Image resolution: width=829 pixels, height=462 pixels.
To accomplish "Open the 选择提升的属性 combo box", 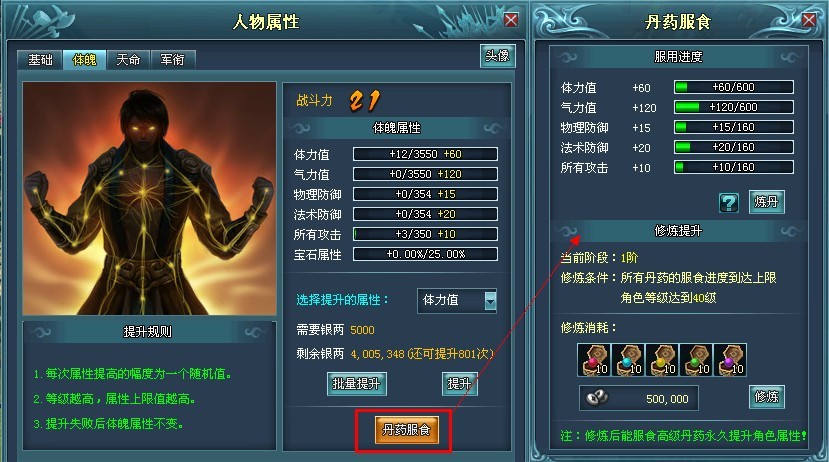I will point(457,301).
